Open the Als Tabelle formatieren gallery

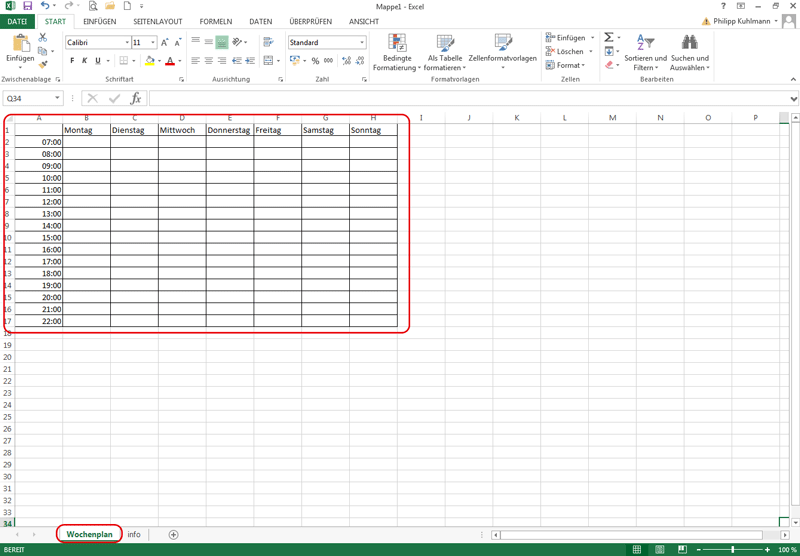(x=445, y=52)
